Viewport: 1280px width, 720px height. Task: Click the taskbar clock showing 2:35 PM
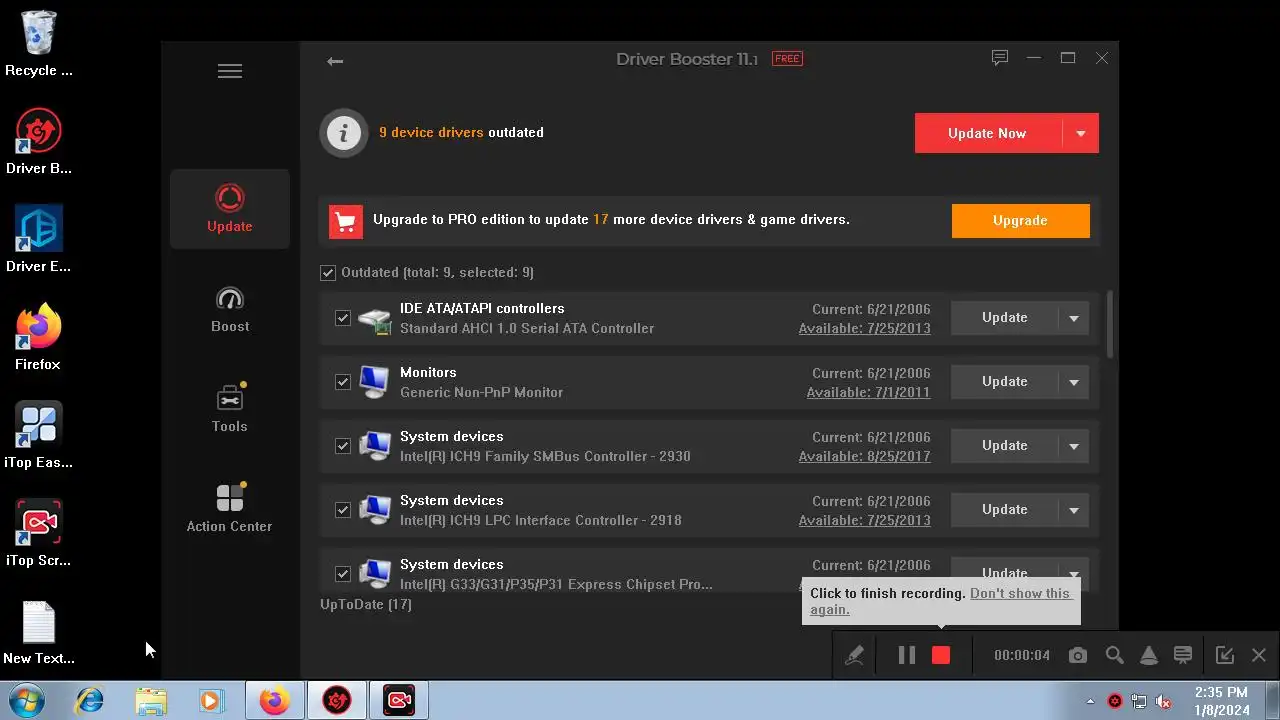coord(1221,701)
